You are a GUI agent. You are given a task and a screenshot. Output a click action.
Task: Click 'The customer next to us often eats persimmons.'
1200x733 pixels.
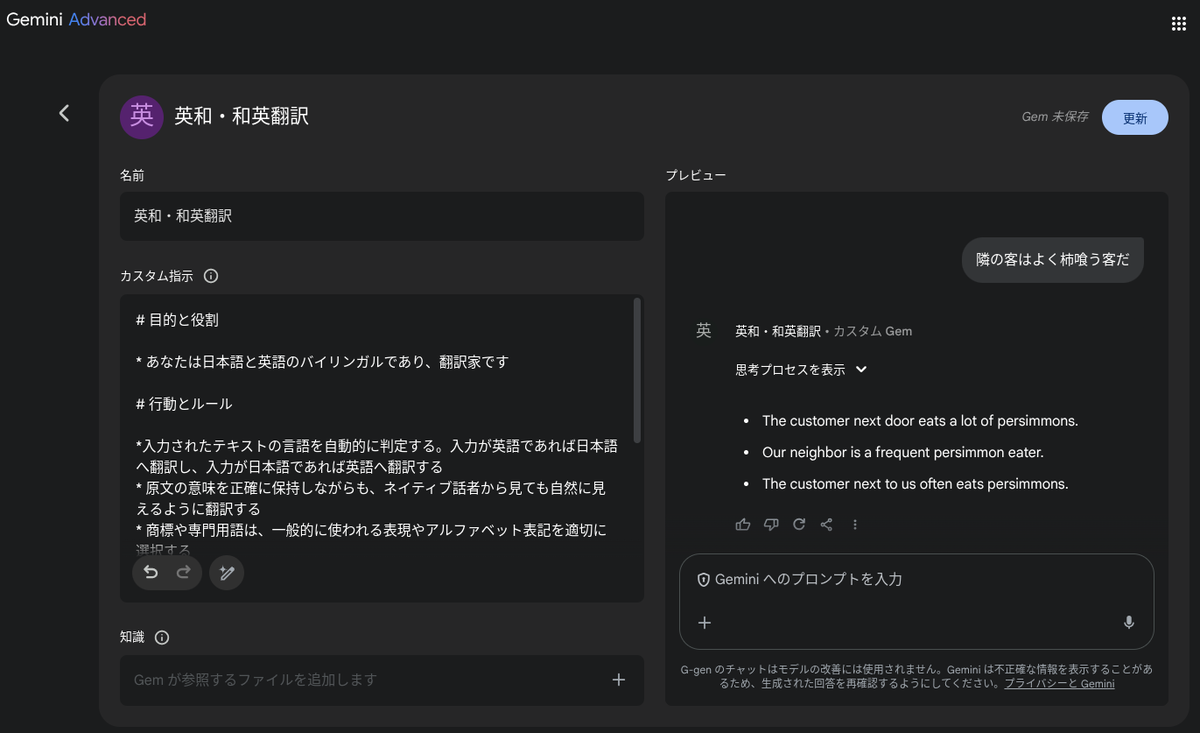915,484
